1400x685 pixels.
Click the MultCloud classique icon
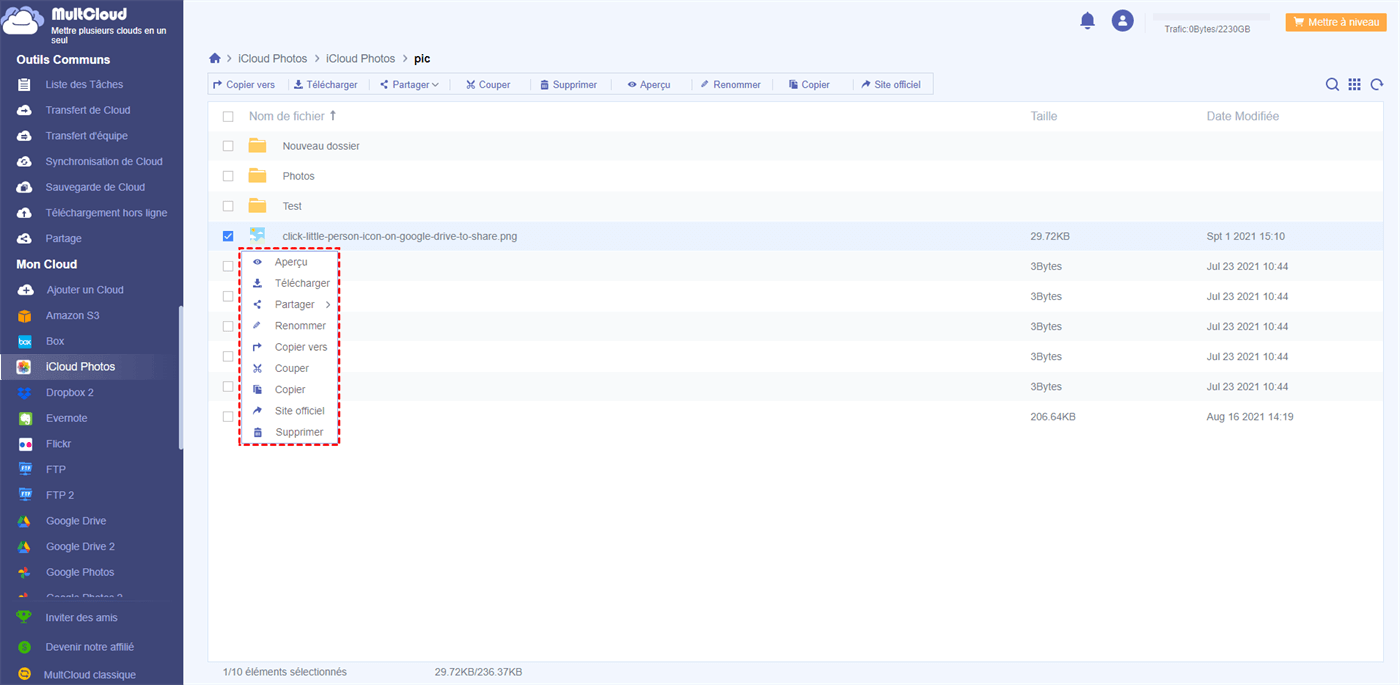click(24, 675)
